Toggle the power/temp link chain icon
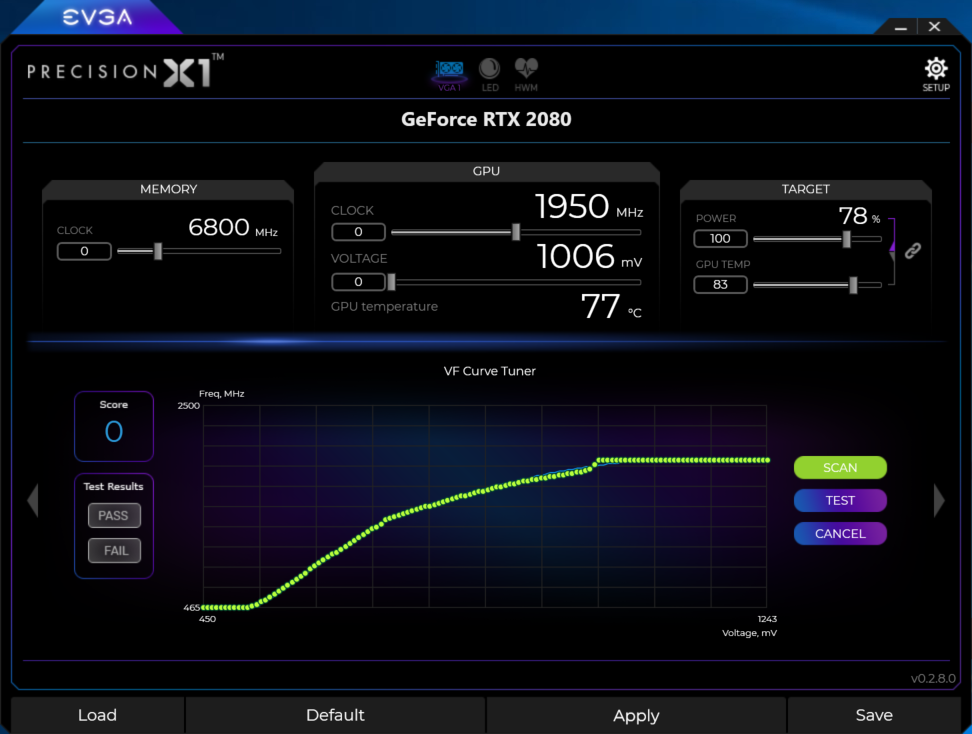Image resolution: width=972 pixels, height=734 pixels. 912,250
